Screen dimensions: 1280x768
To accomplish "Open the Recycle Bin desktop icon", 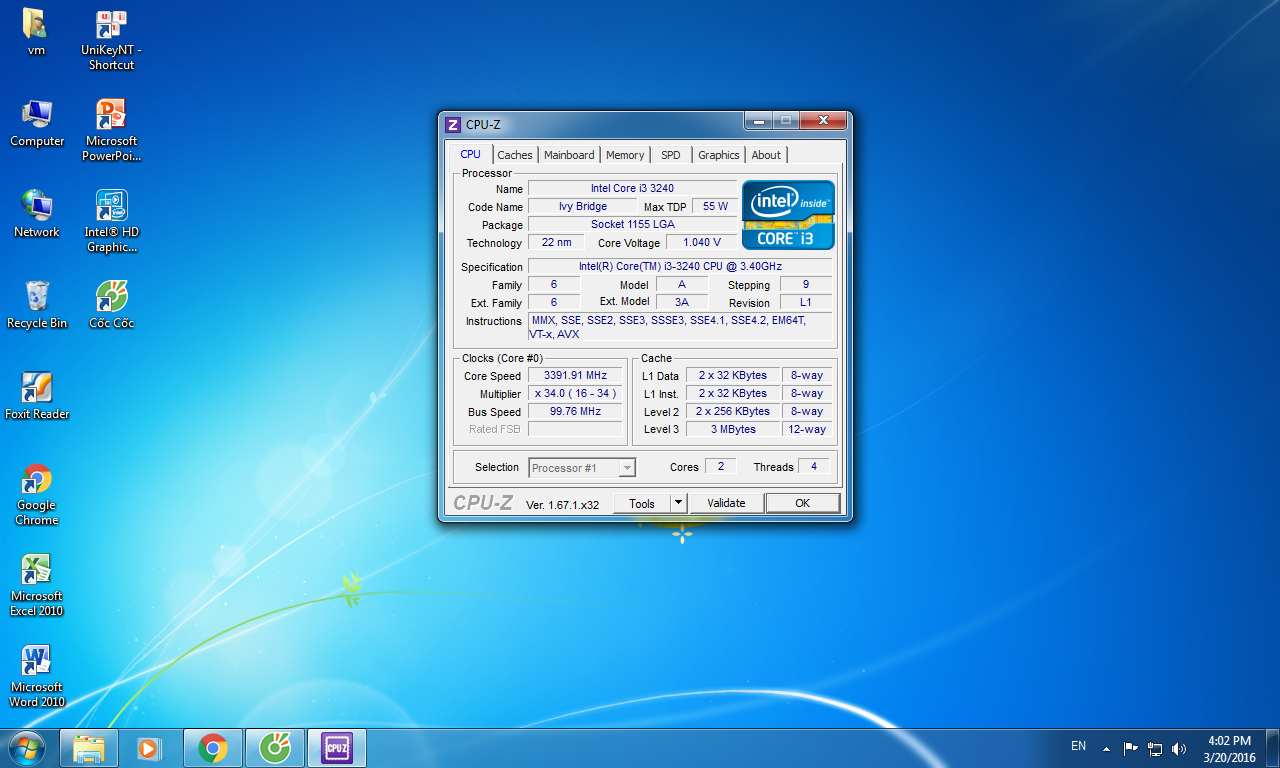I will pyautogui.click(x=37, y=297).
